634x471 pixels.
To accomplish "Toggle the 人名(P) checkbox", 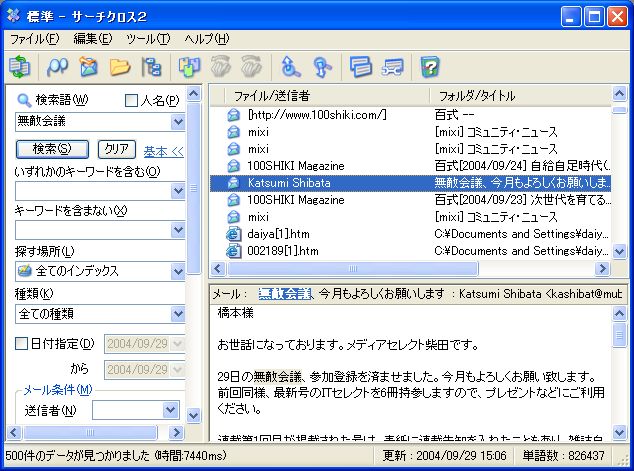I will tap(131, 100).
